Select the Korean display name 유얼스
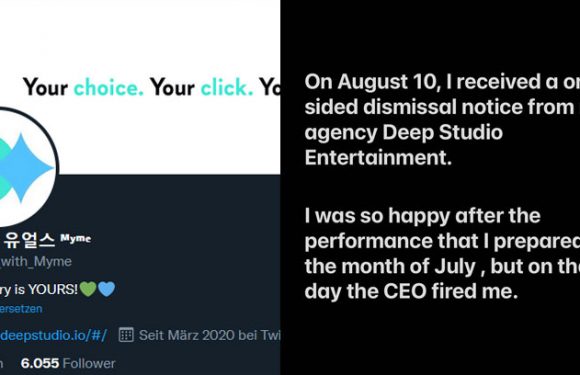This screenshot has height=375, width=580. coord(30,240)
